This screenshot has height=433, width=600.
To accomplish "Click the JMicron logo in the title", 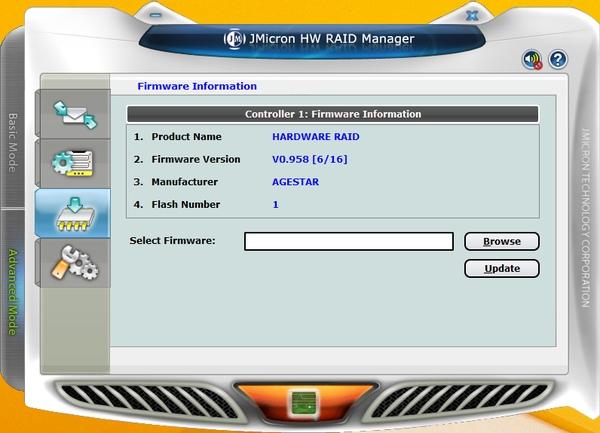I will click(x=234, y=39).
